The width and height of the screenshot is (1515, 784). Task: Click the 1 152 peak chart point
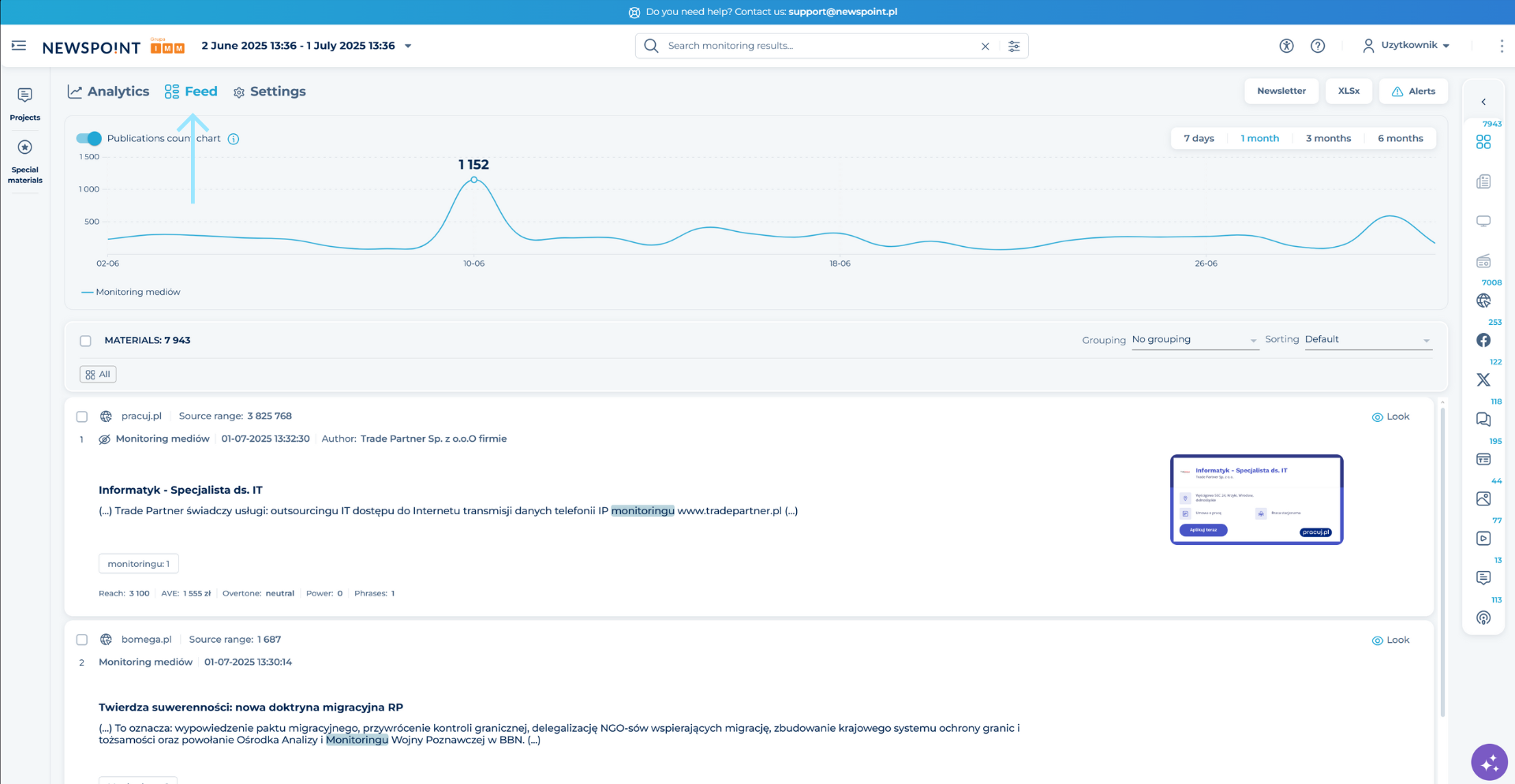click(473, 180)
